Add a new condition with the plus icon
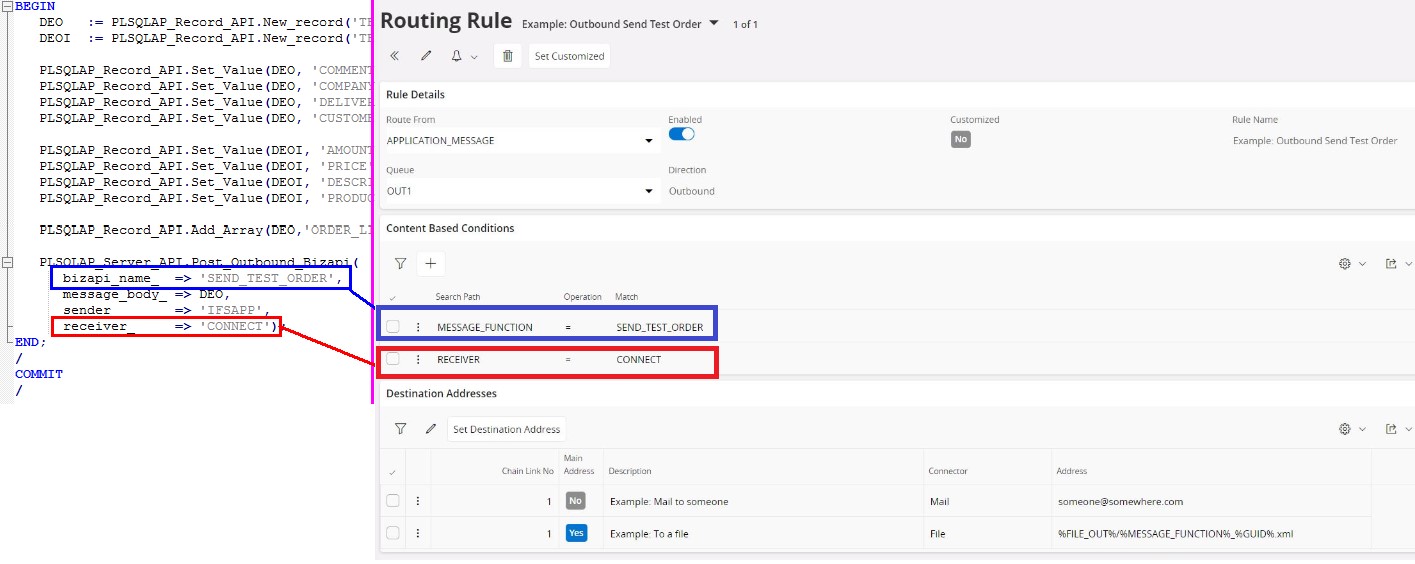Viewport: 1415px width, 564px height. pyautogui.click(x=431, y=264)
